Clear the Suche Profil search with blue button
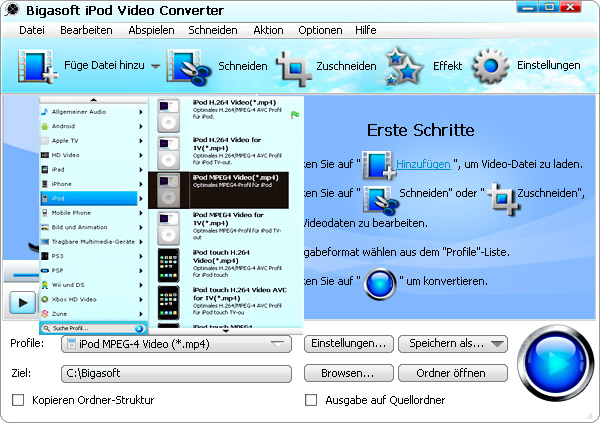600x423 pixels. point(139,328)
